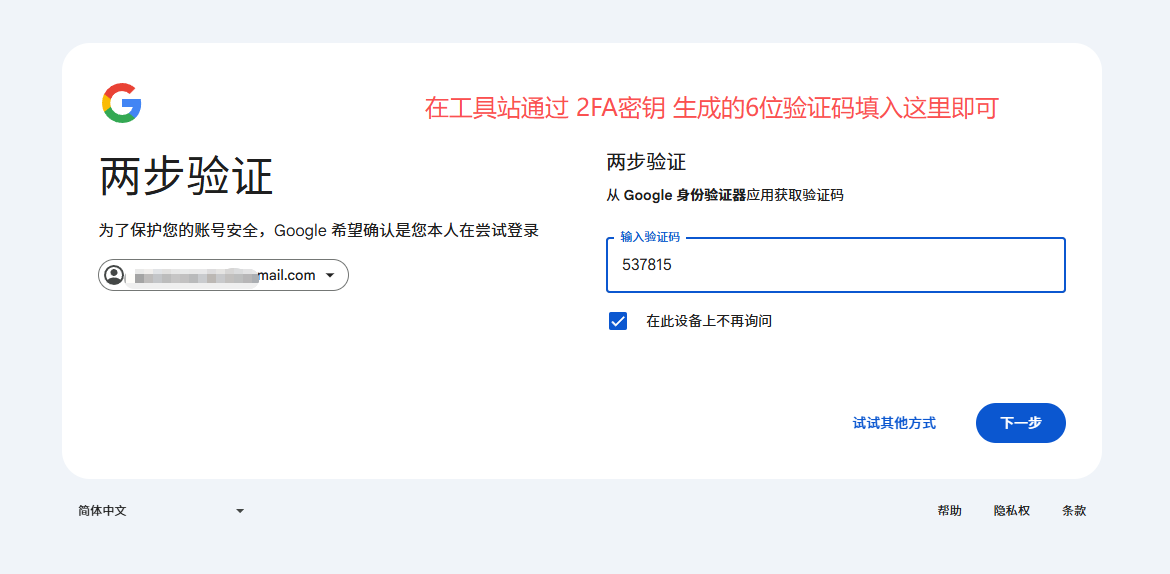The image size is (1170, 574).
Task: Click the 下一步 button
Action: (1021, 423)
